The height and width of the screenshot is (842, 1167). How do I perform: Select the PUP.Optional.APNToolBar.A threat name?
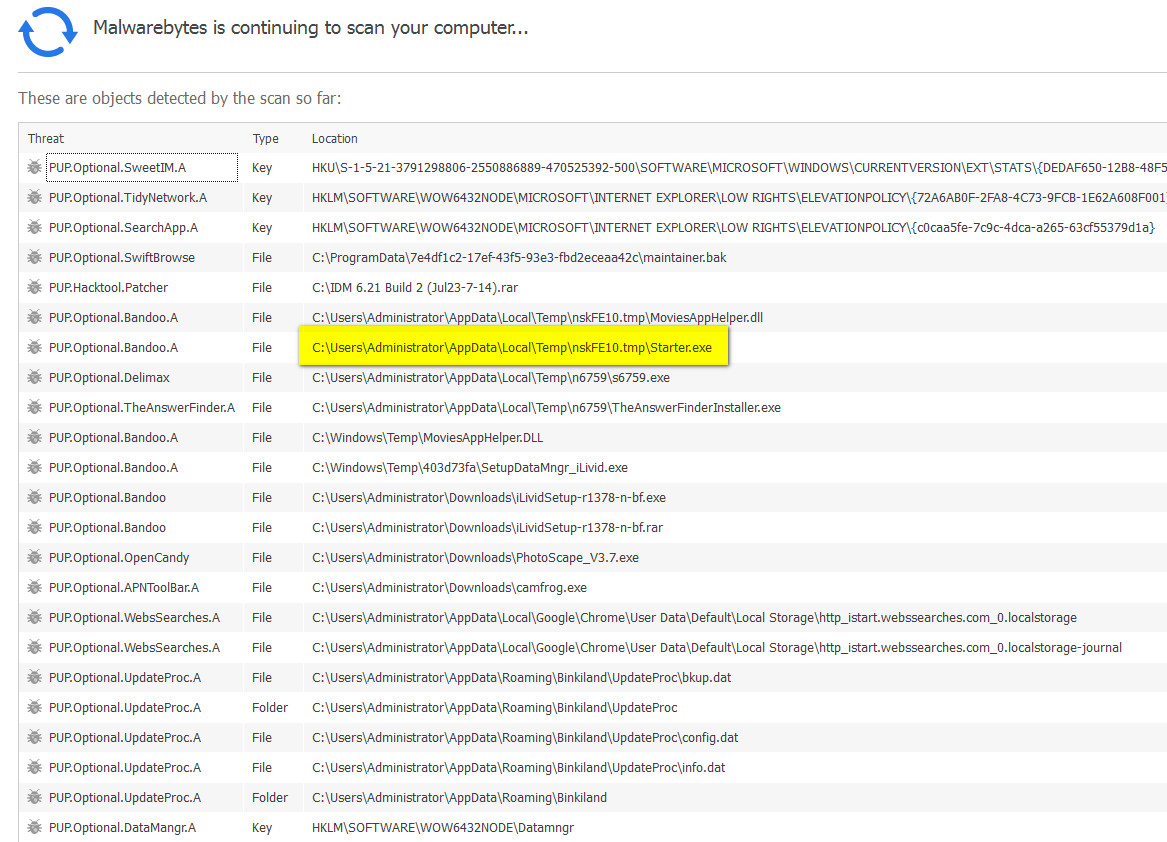pyautogui.click(x=124, y=587)
